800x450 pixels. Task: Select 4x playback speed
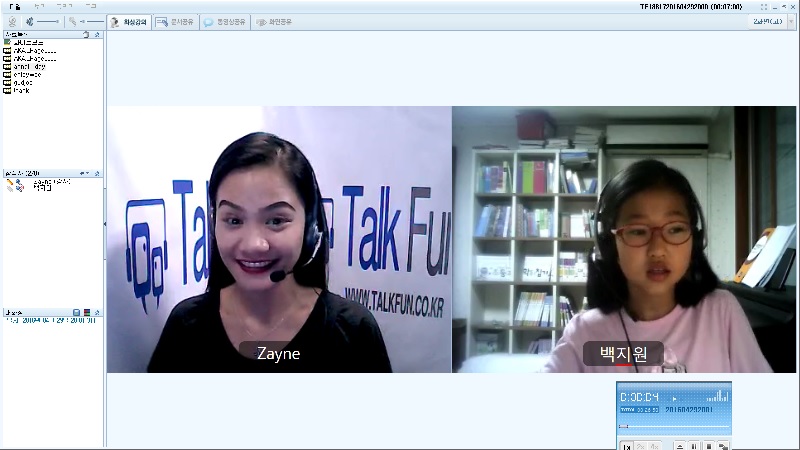click(655, 445)
